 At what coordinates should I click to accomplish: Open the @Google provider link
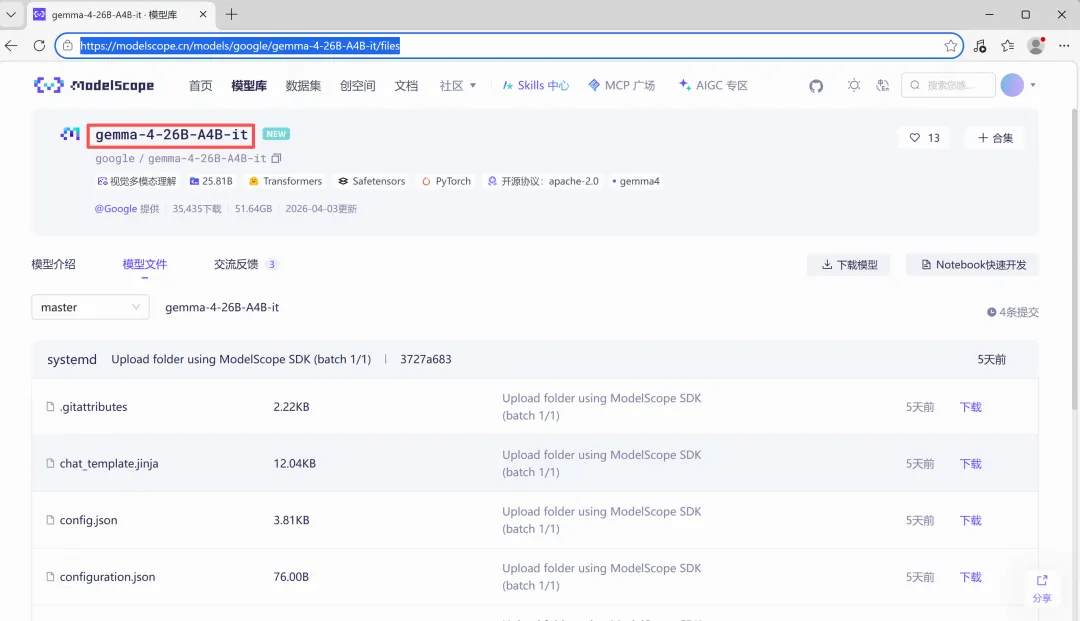[116, 209]
